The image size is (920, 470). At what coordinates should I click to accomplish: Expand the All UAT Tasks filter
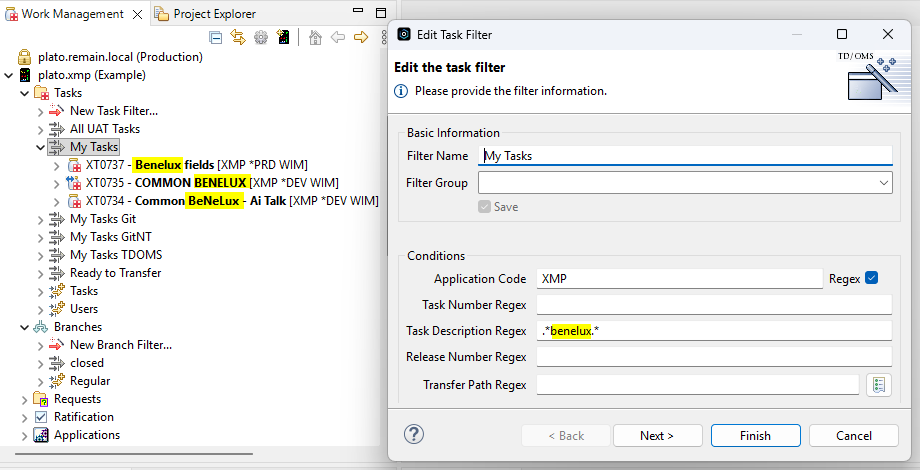(x=41, y=129)
